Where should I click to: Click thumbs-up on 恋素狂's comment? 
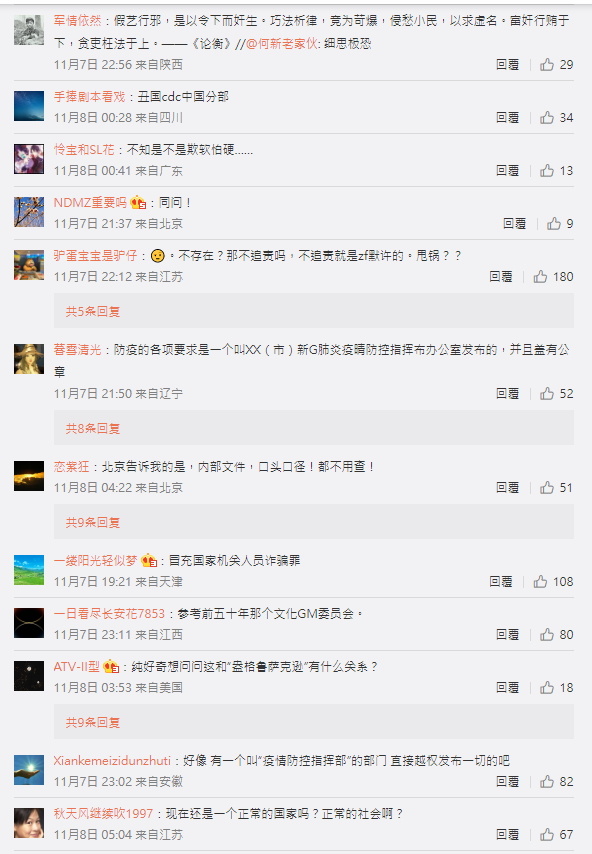[x=556, y=487]
